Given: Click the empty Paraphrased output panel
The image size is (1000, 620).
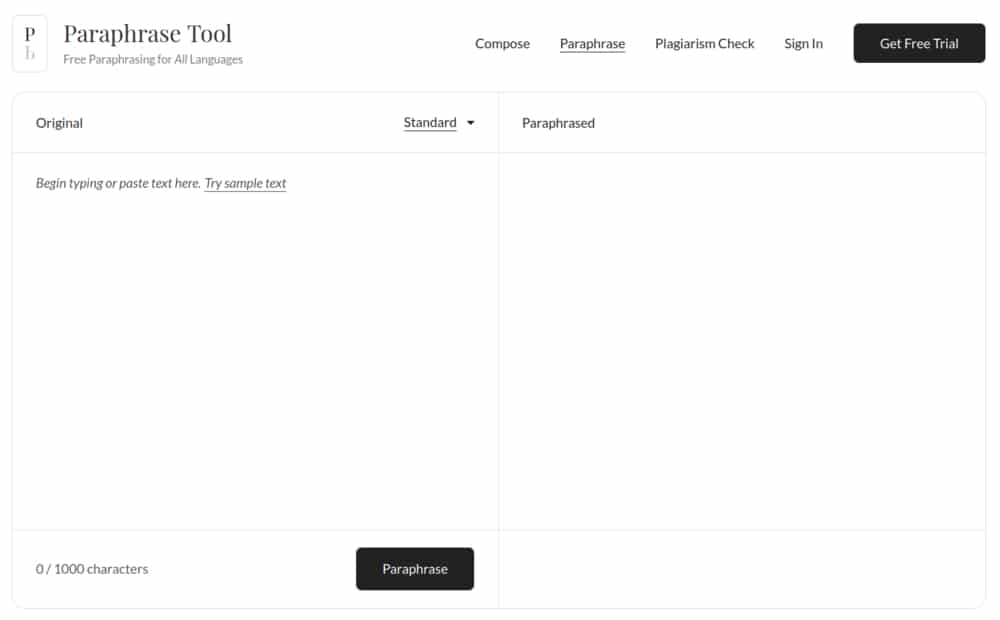Looking at the screenshot, I should [x=741, y=340].
